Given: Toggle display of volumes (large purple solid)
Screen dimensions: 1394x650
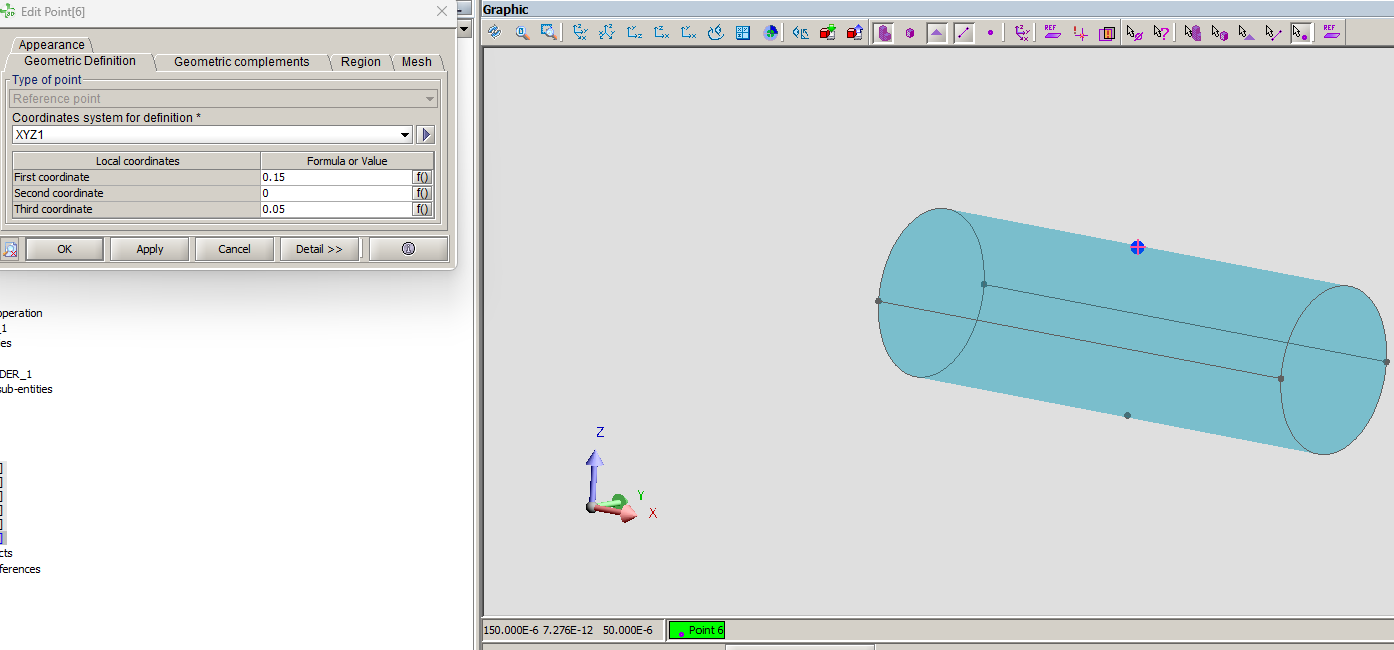Looking at the screenshot, I should (x=884, y=33).
